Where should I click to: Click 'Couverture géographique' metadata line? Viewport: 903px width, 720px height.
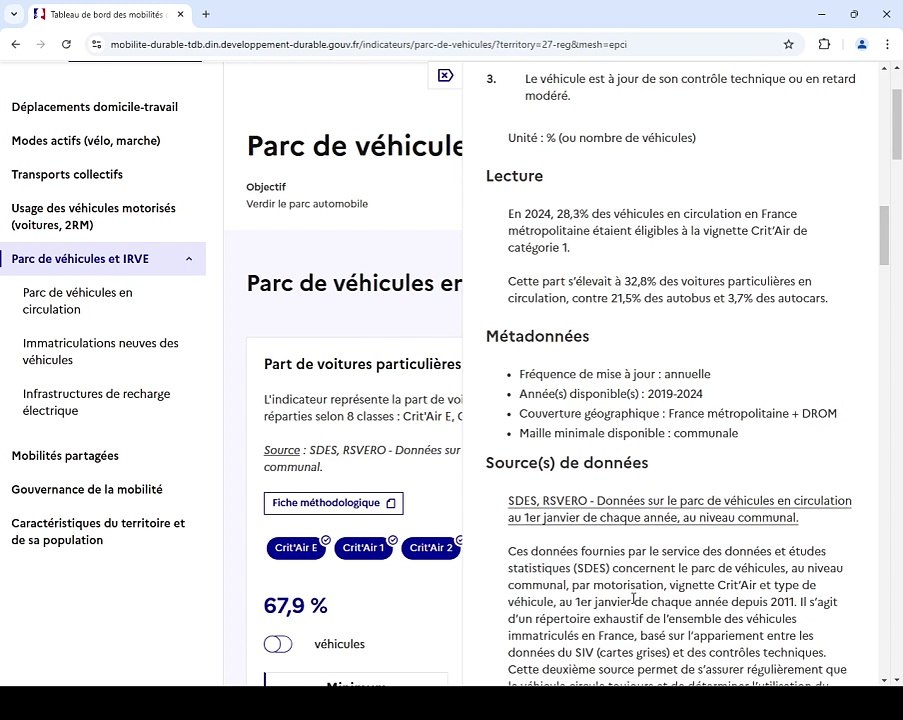click(x=678, y=414)
